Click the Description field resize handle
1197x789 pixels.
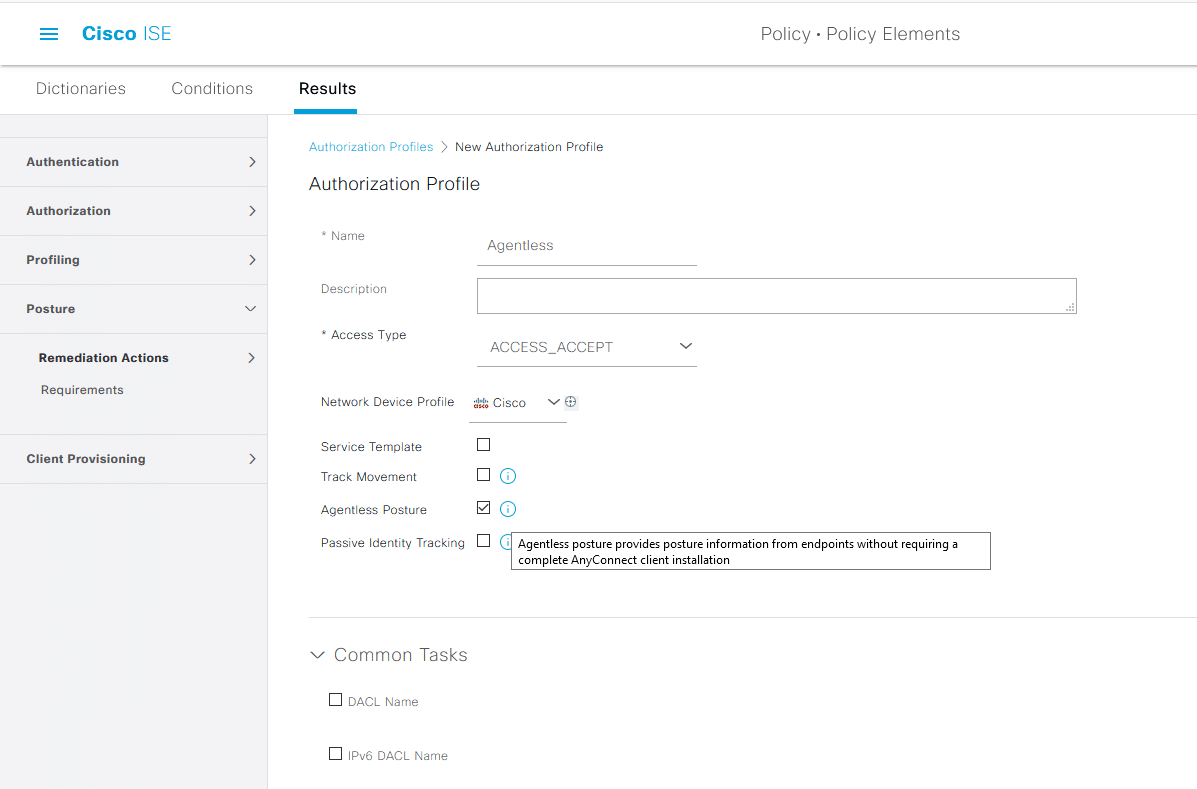[x=1070, y=307]
